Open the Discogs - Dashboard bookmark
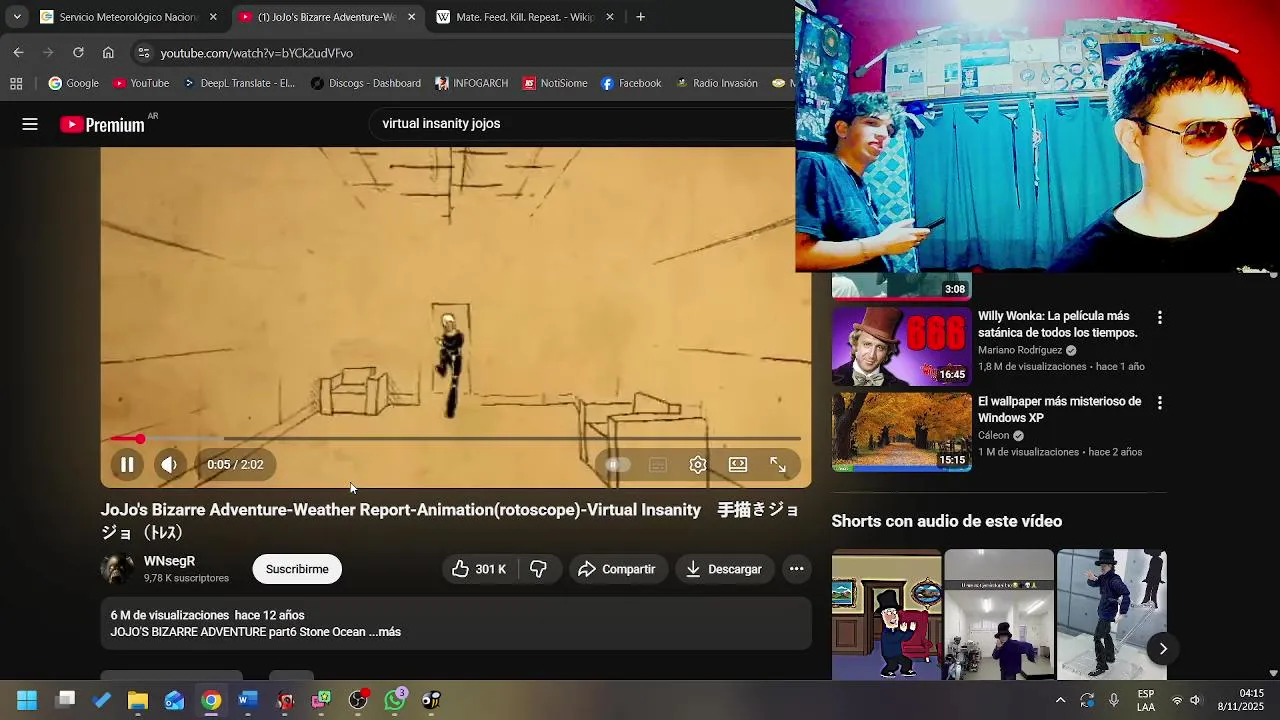The height and width of the screenshot is (720, 1280). click(365, 83)
